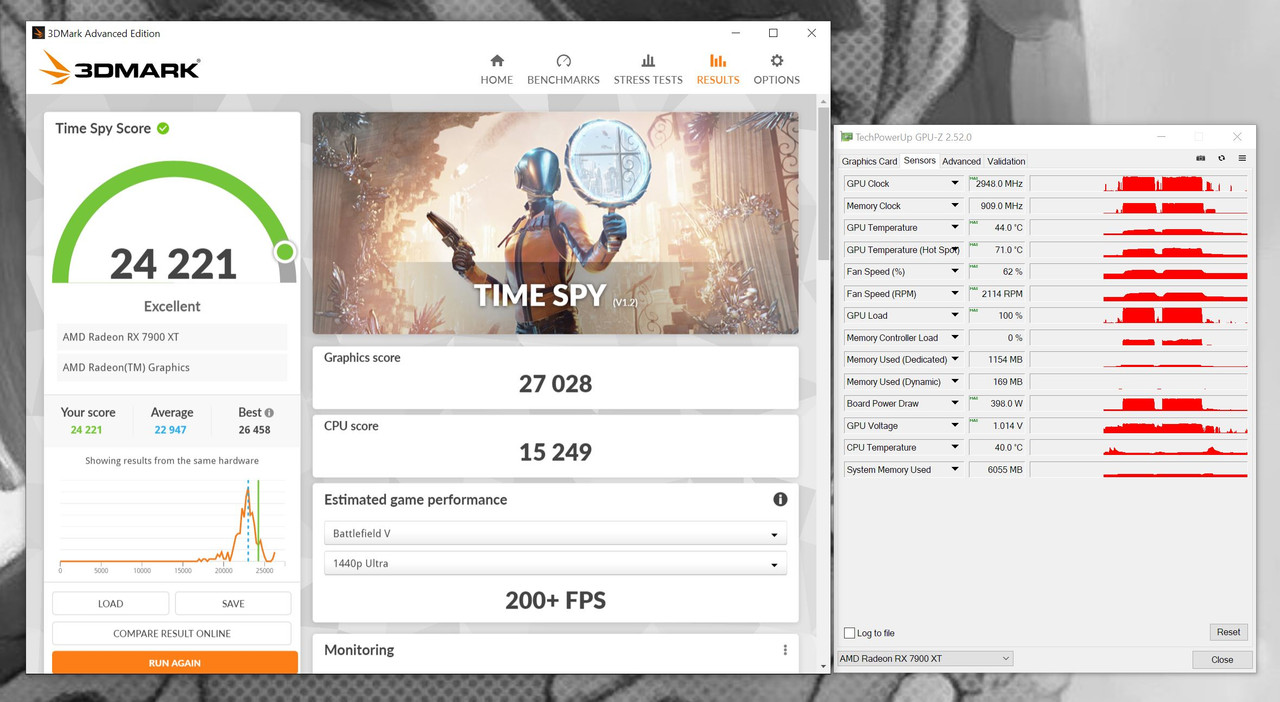Open the GPU-Z Advanced tab
1280x702 pixels.
(x=961, y=161)
